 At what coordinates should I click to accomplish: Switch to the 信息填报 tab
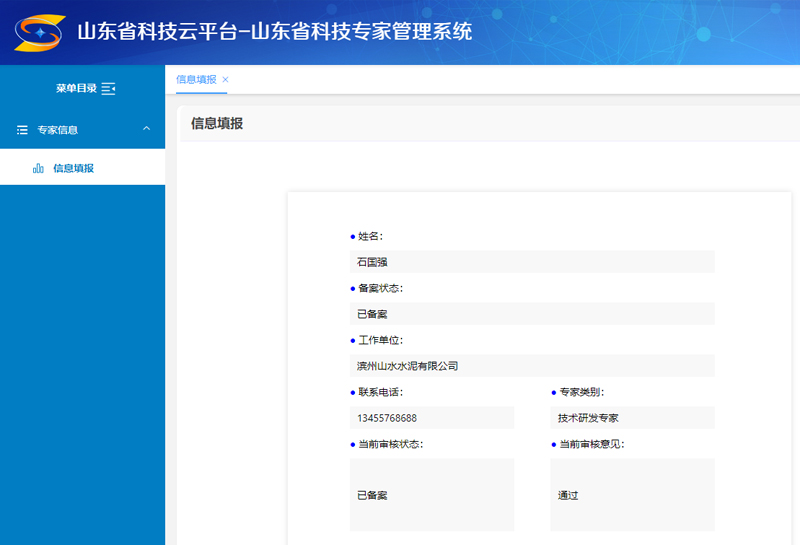click(195, 79)
